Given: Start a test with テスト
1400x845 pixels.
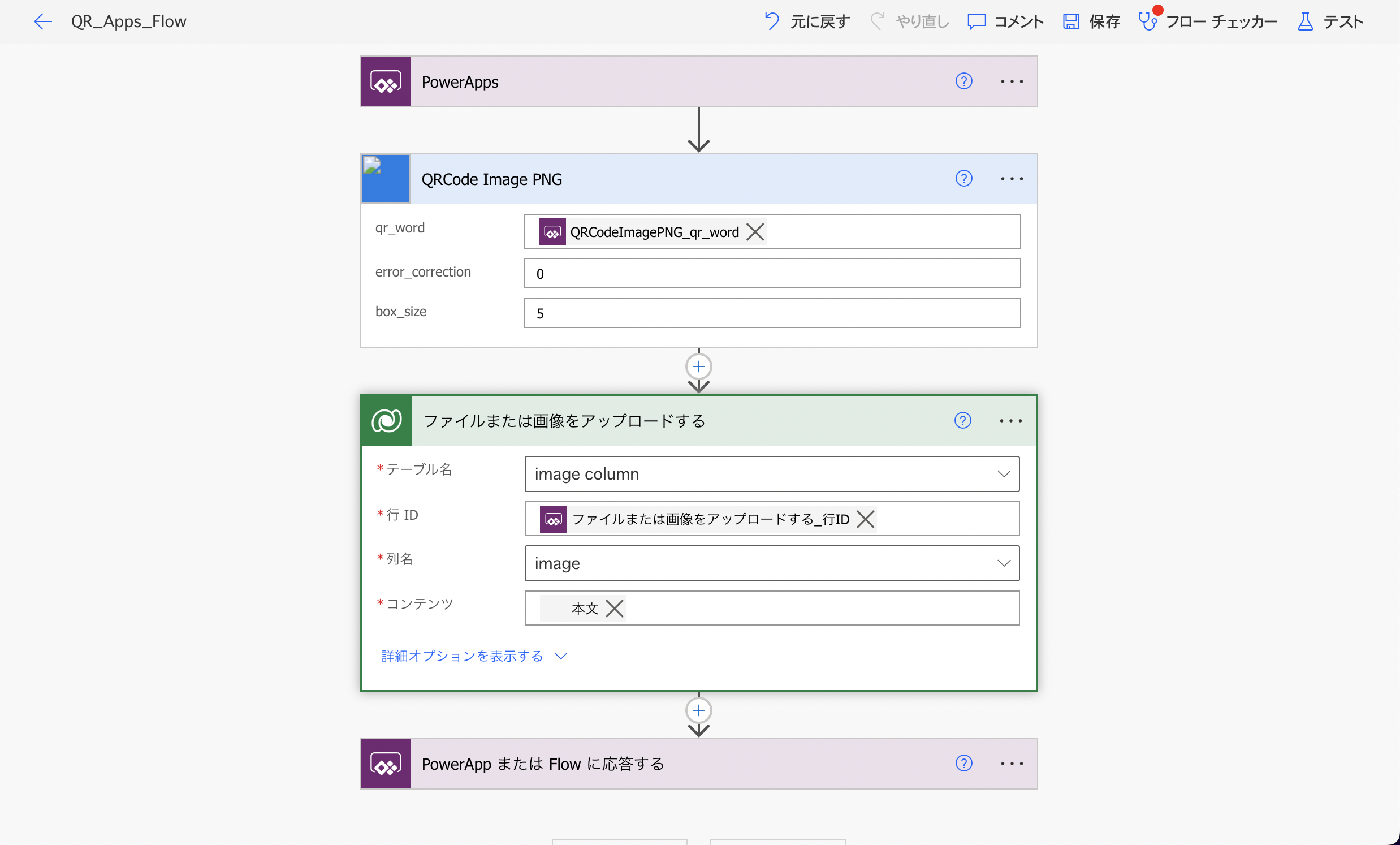Looking at the screenshot, I should coord(1330,21).
